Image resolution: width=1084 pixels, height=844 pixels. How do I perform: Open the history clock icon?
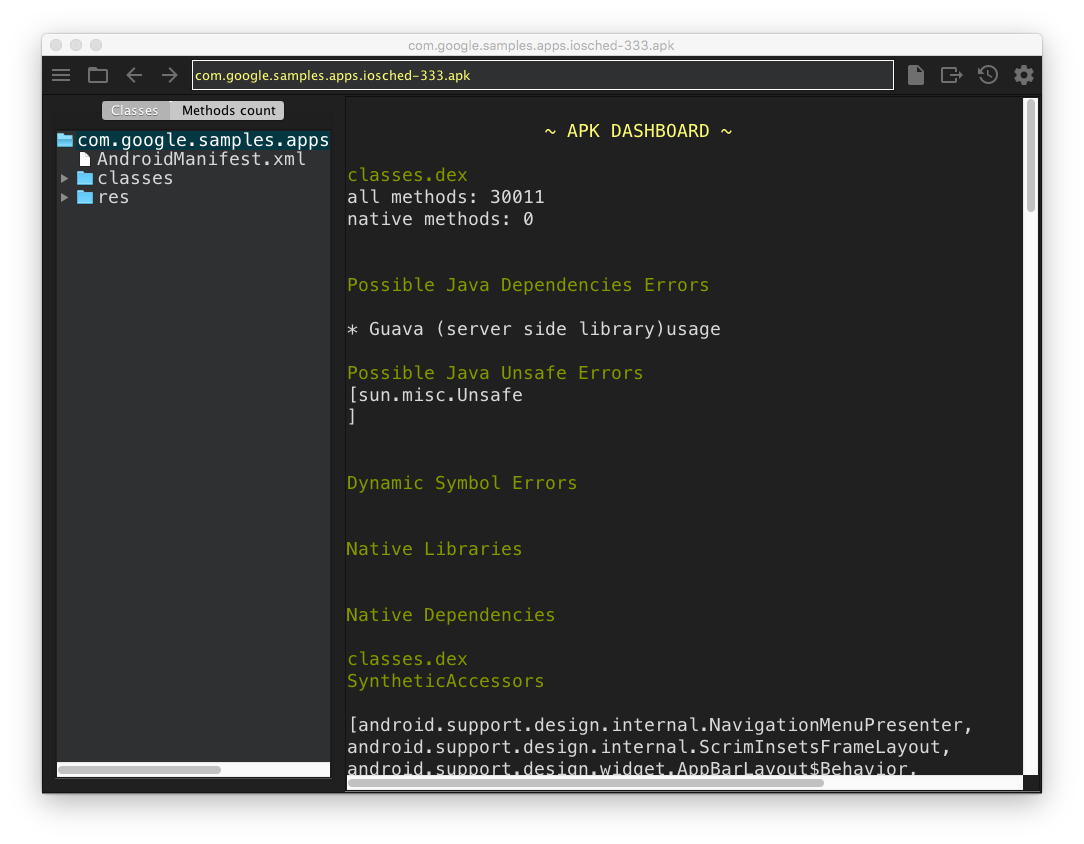pyautogui.click(x=988, y=75)
